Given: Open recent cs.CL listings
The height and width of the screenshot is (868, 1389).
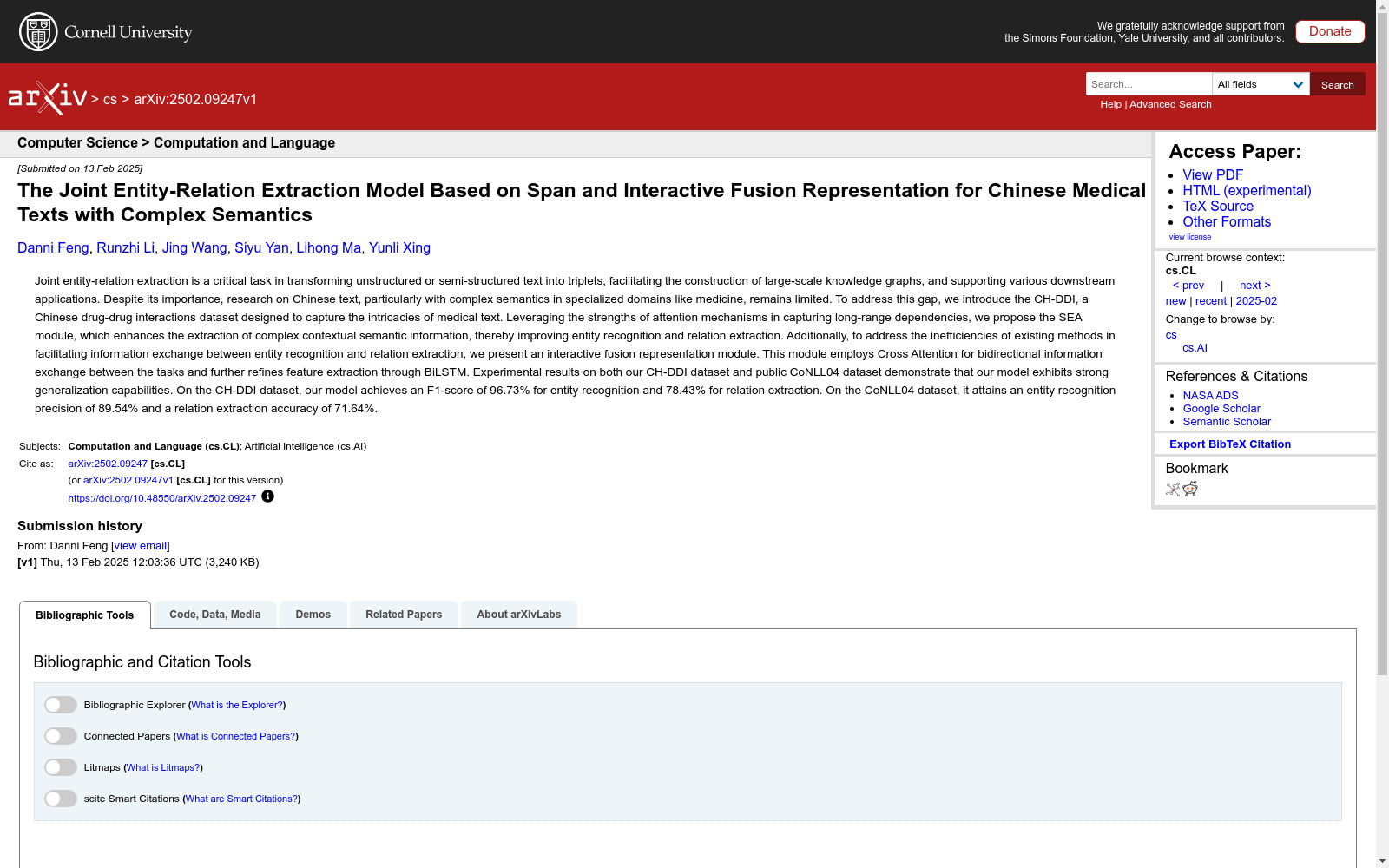Looking at the screenshot, I should pyautogui.click(x=1211, y=301).
